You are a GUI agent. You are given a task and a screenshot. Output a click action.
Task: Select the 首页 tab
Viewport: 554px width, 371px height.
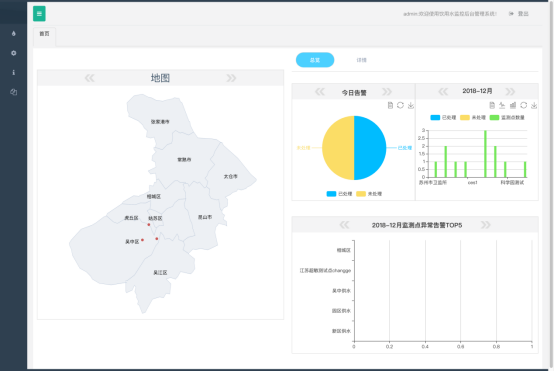44,34
